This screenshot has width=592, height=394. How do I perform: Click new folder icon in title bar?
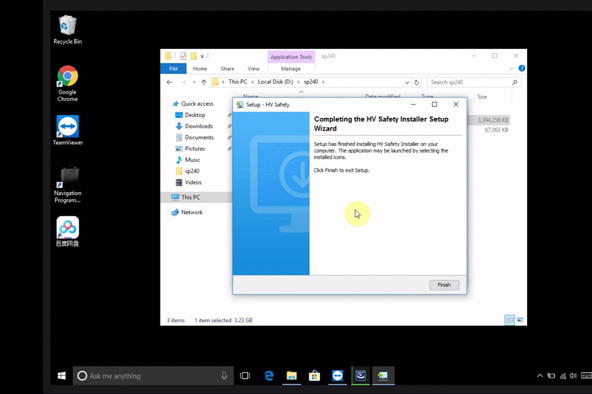(x=194, y=56)
